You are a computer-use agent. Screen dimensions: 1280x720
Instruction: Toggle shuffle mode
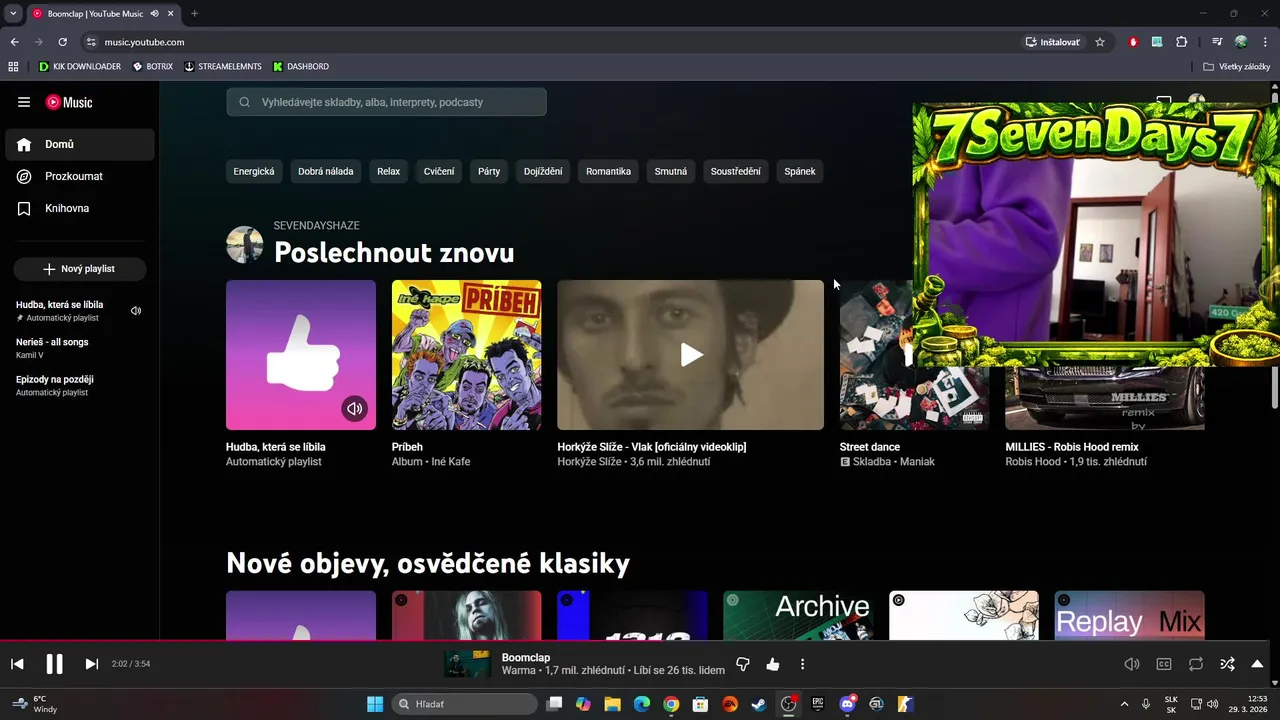(1227, 664)
